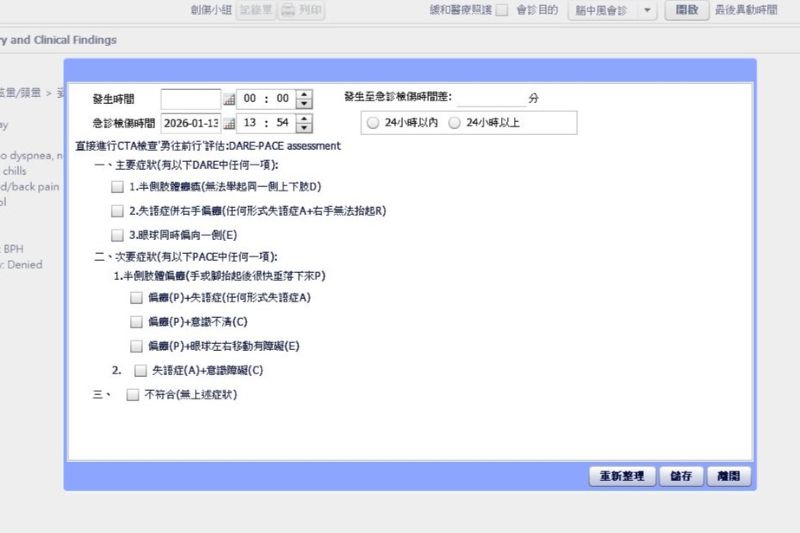The image size is (800, 533).
Task: Click 發生至急診檢傷時間差 minutes field
Action: pos(491,97)
